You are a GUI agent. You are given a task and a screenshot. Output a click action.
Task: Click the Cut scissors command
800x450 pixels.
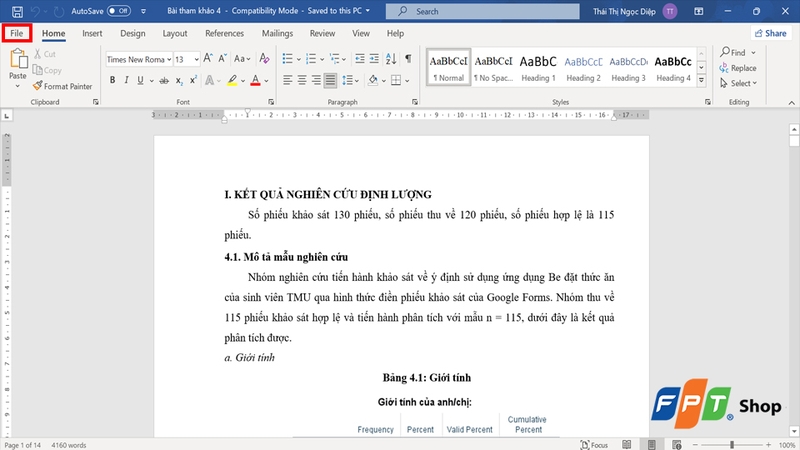click(44, 54)
